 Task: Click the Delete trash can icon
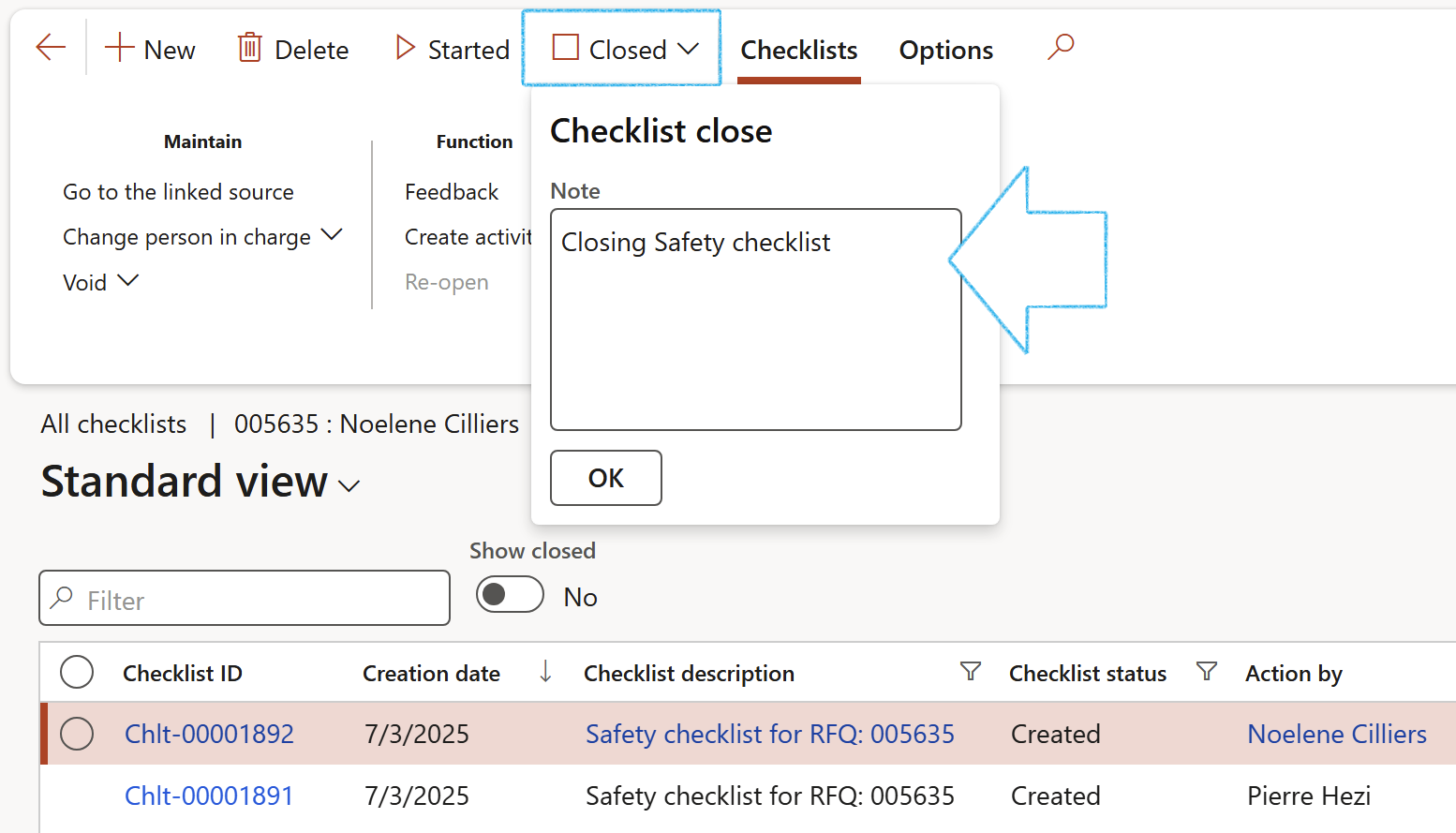(x=249, y=47)
